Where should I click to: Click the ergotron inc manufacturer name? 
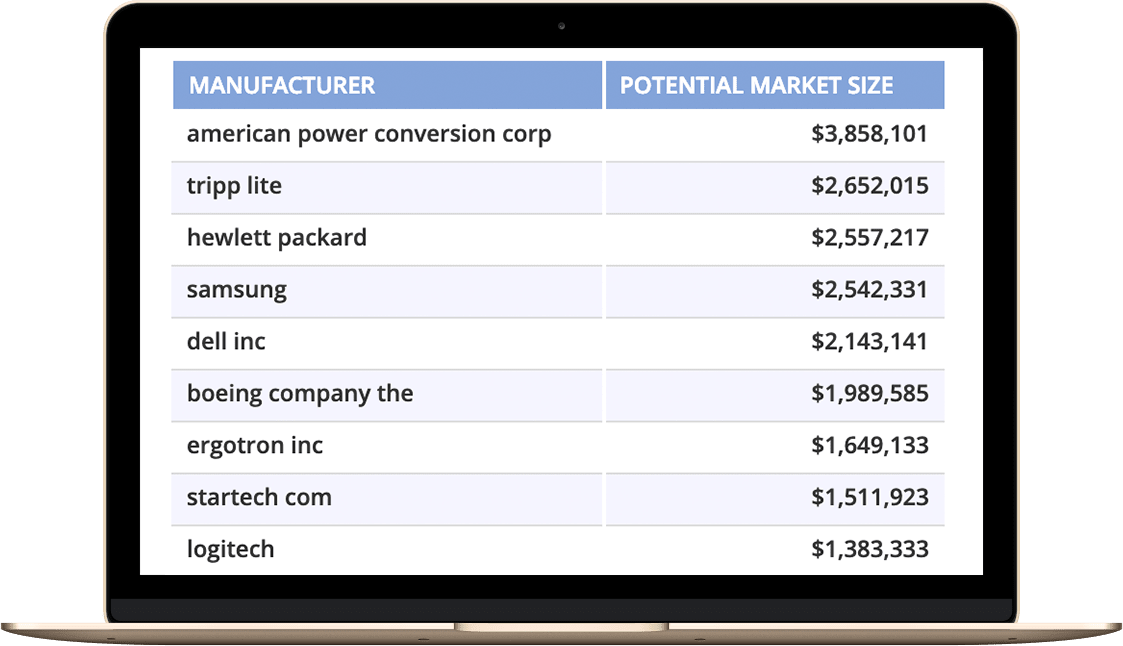[x=255, y=446]
